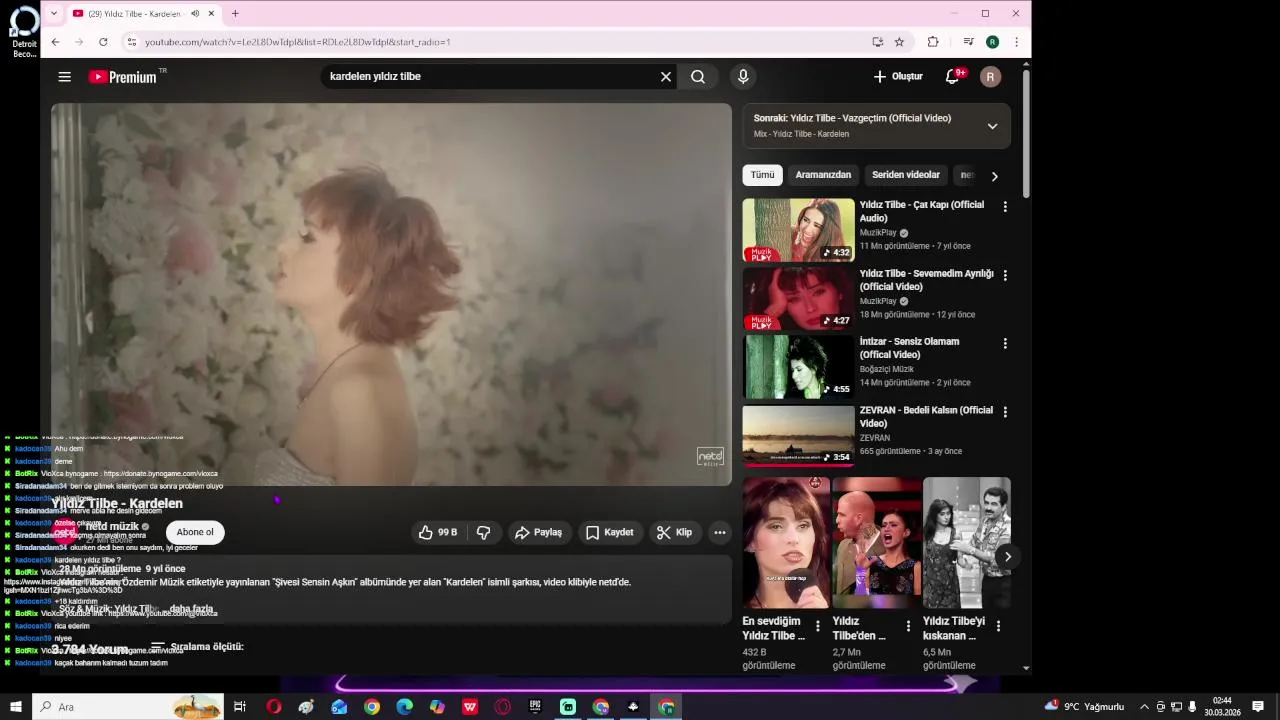Share the video via Paylaş

(x=539, y=533)
